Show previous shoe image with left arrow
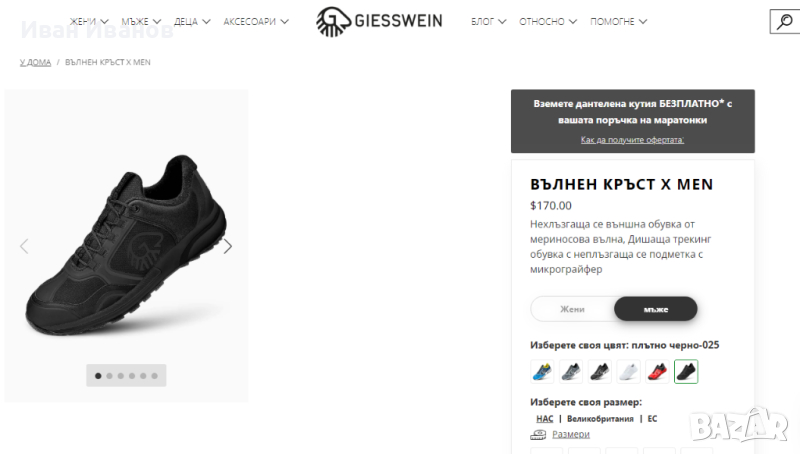The image size is (800, 454). click(24, 246)
